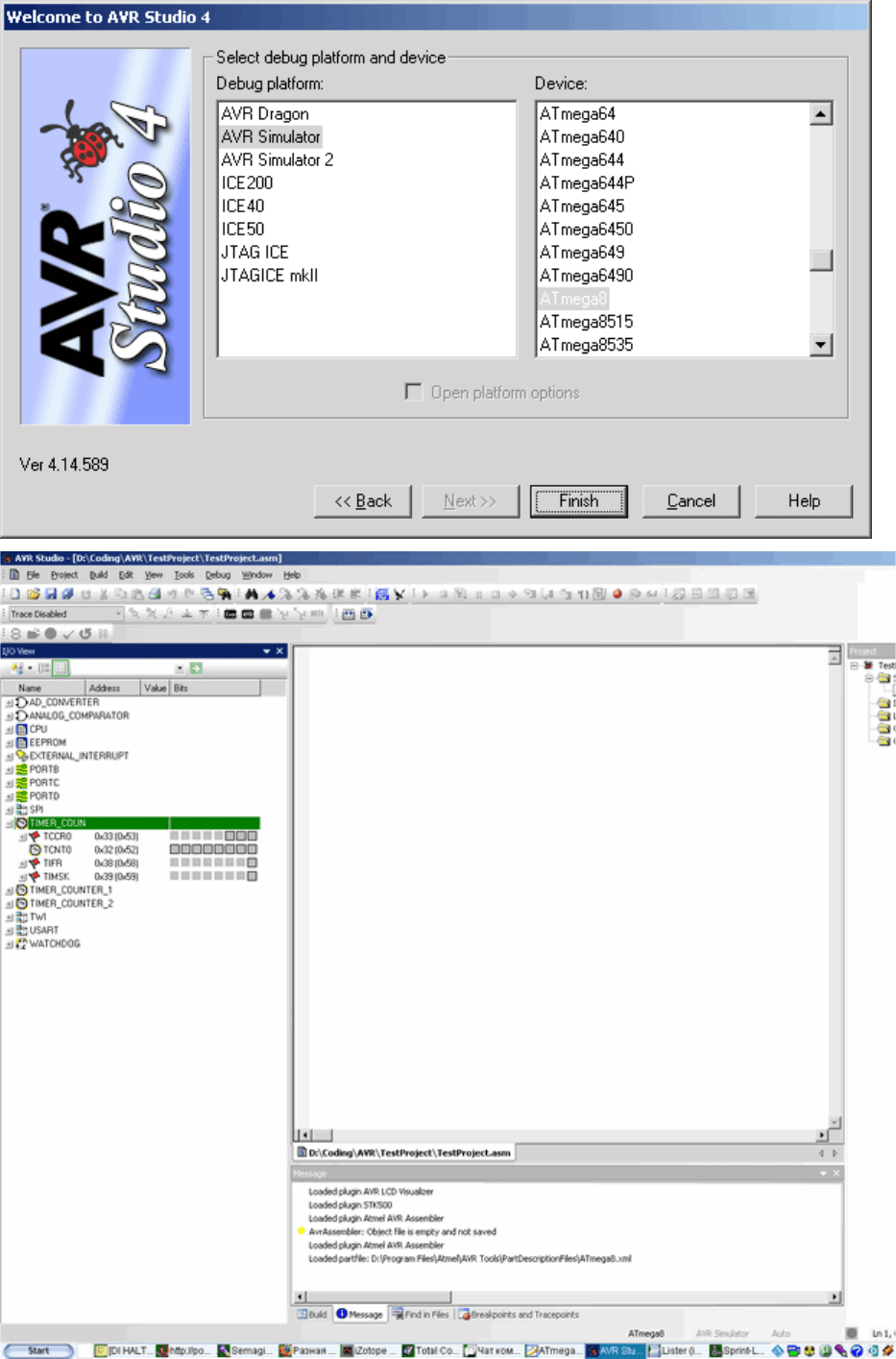Toggle lowest bit of TCNT0 register
The height and width of the screenshot is (1359, 896).
point(253,850)
